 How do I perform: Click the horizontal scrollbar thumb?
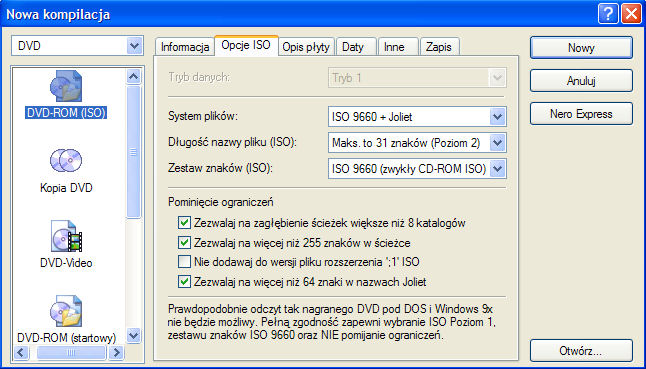tap(71, 353)
